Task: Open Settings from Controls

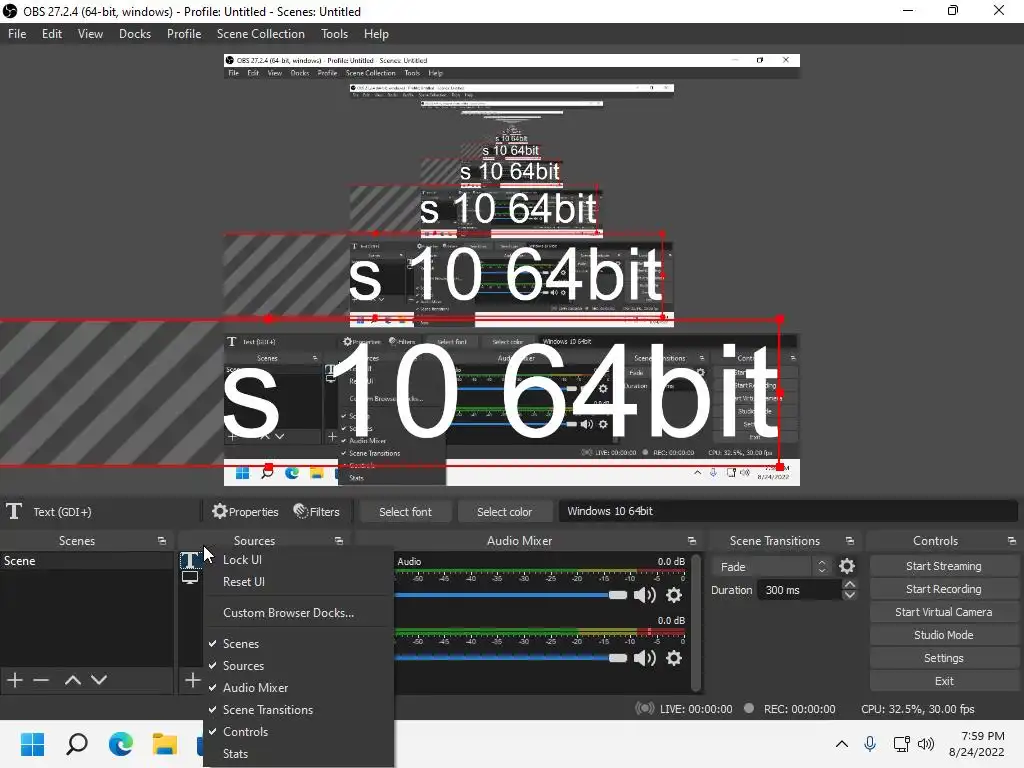Action: click(943, 658)
